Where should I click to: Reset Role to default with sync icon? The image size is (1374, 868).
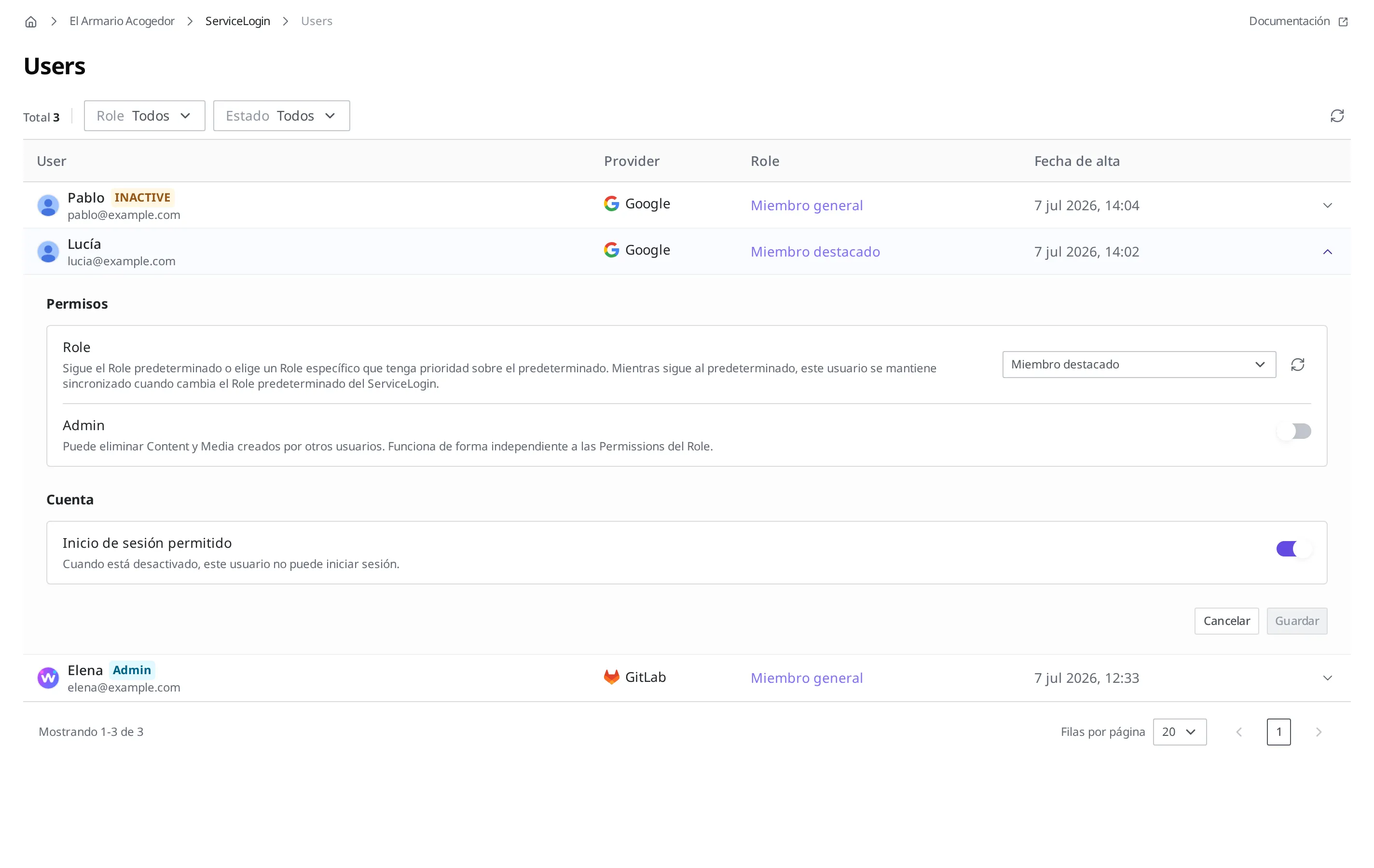pyautogui.click(x=1298, y=365)
